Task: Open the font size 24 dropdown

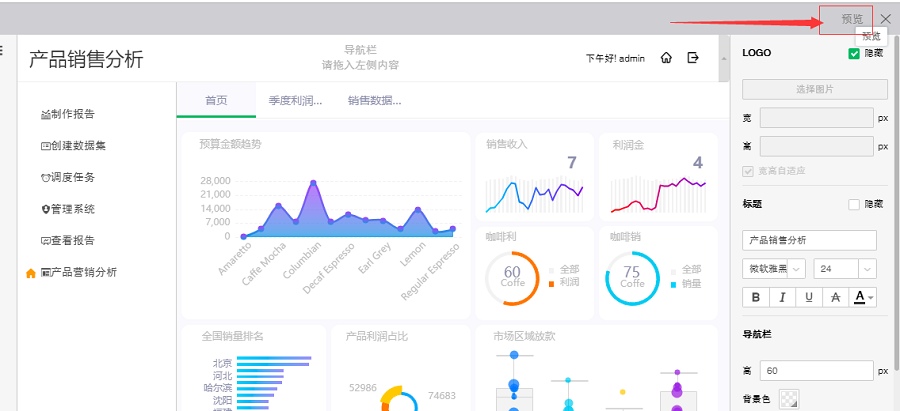Action: coord(866,268)
